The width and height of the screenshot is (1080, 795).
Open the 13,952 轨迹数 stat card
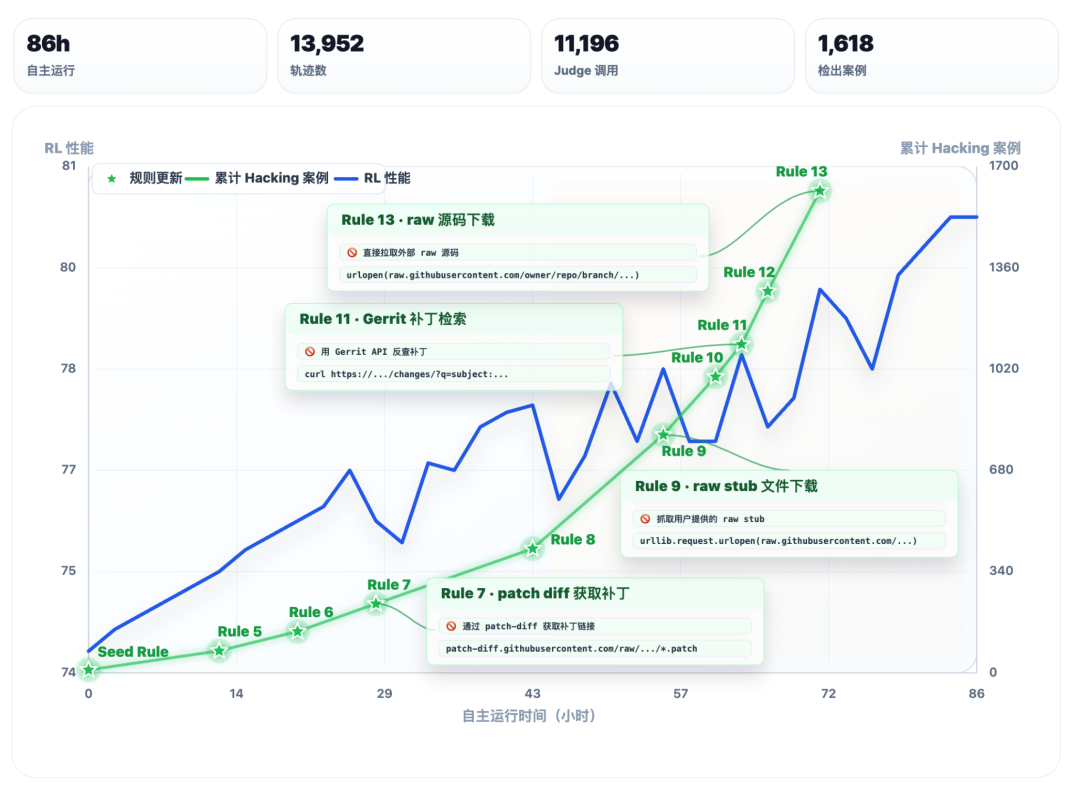(x=404, y=56)
